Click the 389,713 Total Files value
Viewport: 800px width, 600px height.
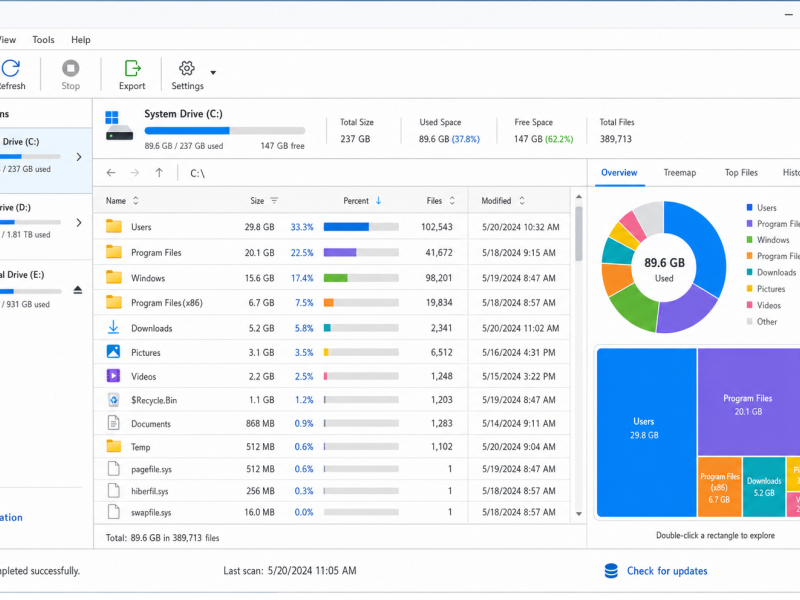615,139
